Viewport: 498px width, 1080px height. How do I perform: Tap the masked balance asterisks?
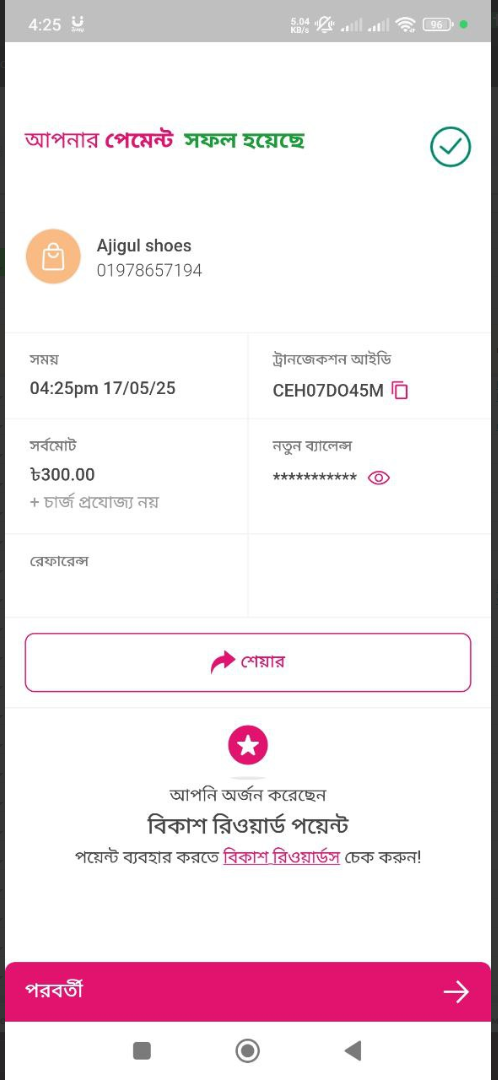coord(315,478)
